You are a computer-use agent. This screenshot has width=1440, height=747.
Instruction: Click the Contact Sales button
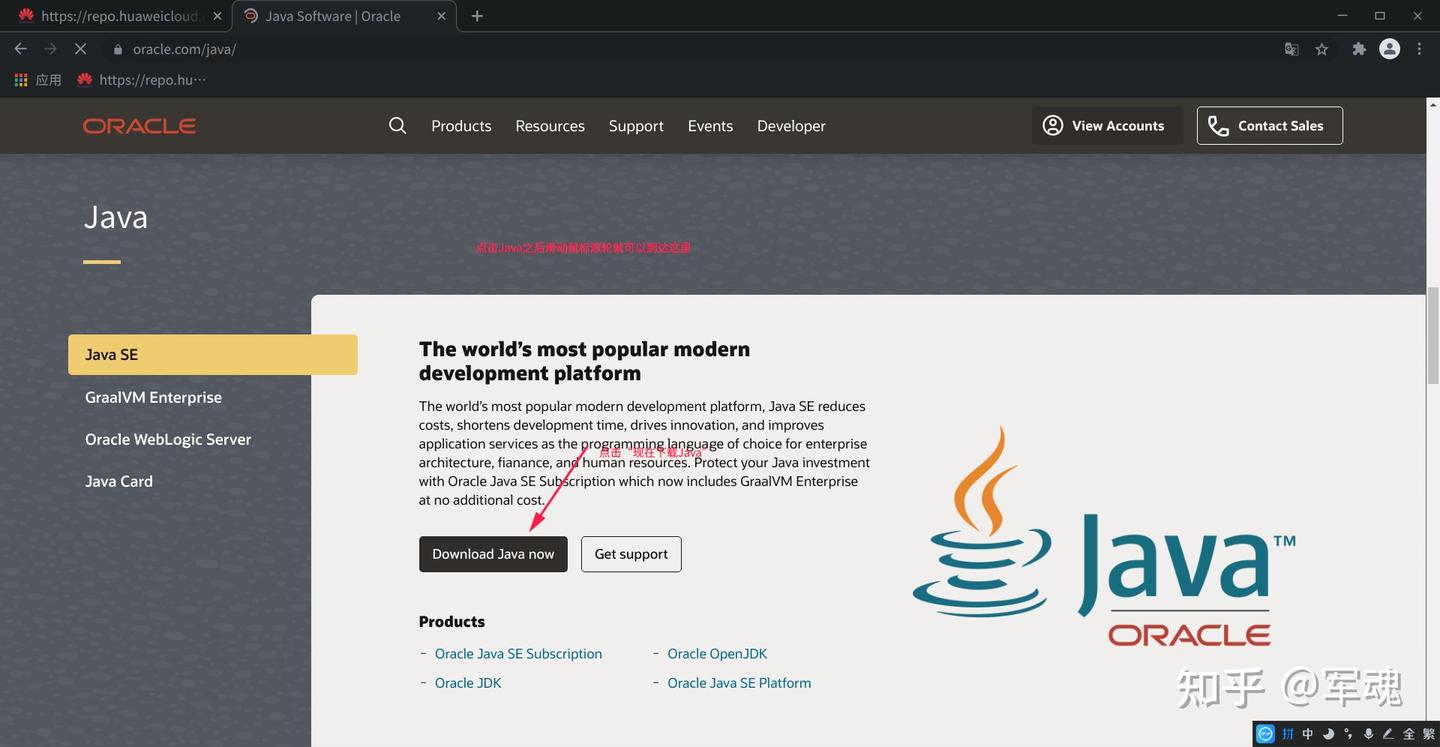(1270, 126)
